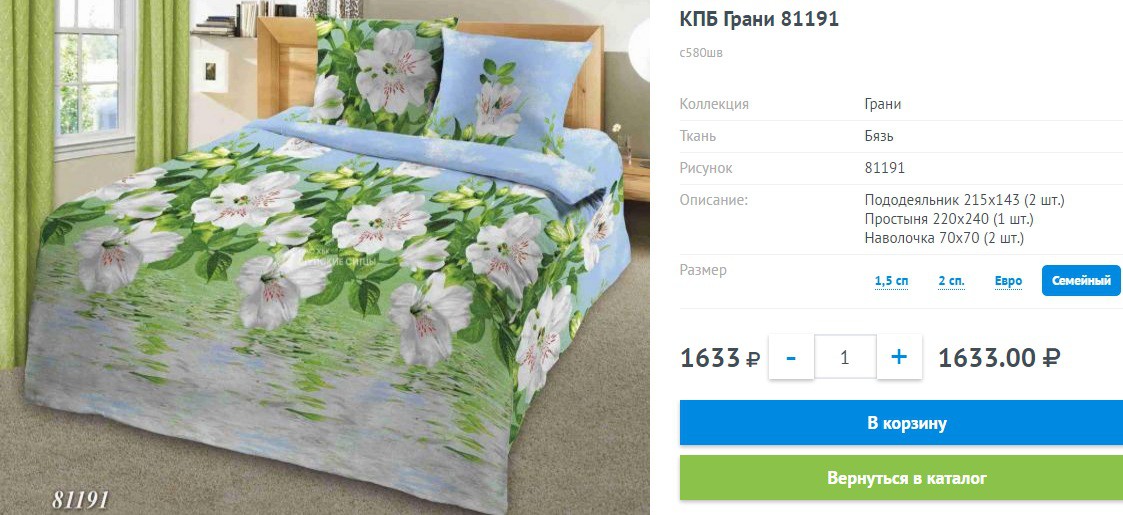The height and width of the screenshot is (515, 1123).
Task: Click the 1633.00 ₽ total price
Action: click(999, 357)
